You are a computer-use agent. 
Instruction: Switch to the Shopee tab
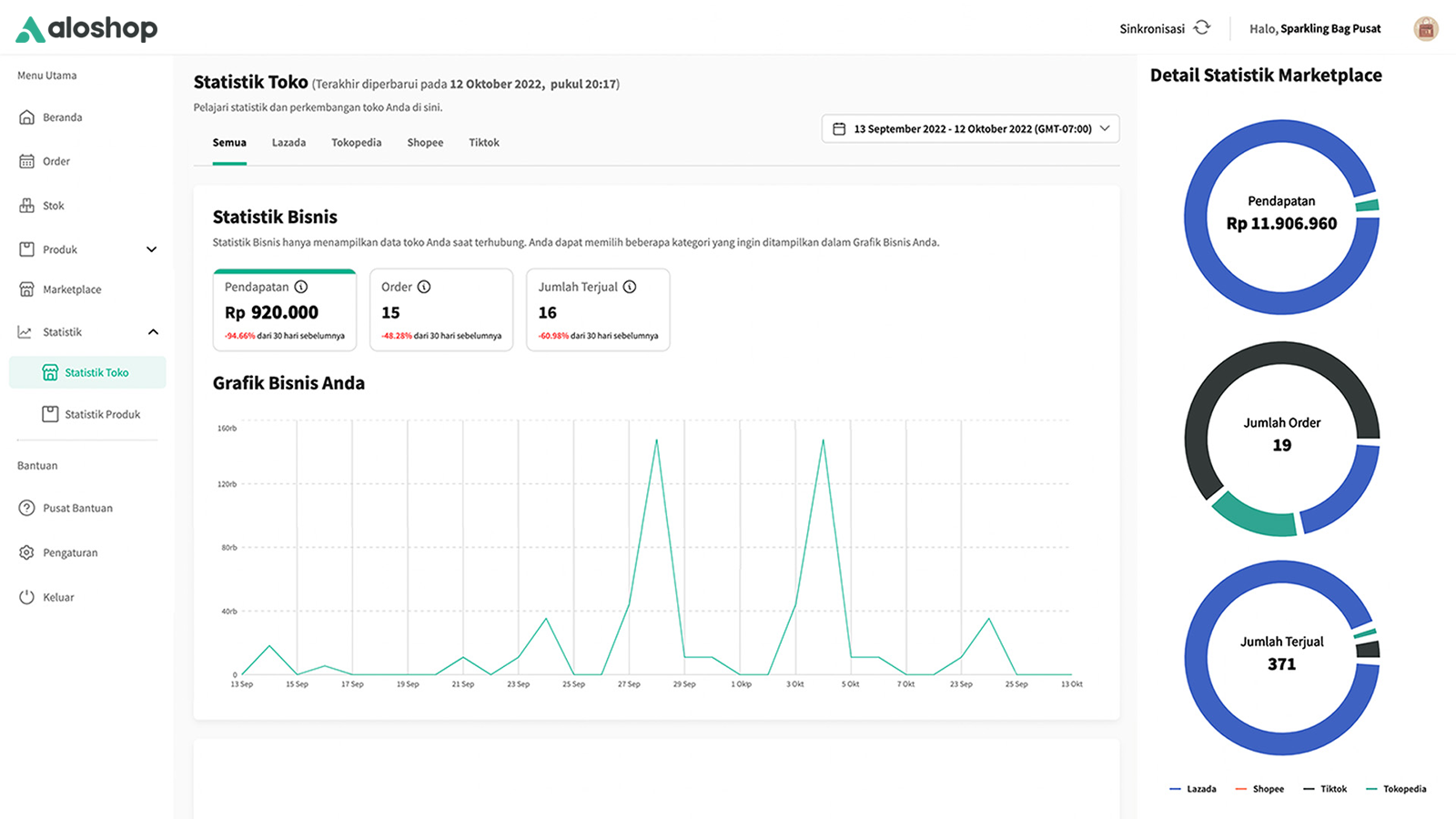click(x=425, y=142)
